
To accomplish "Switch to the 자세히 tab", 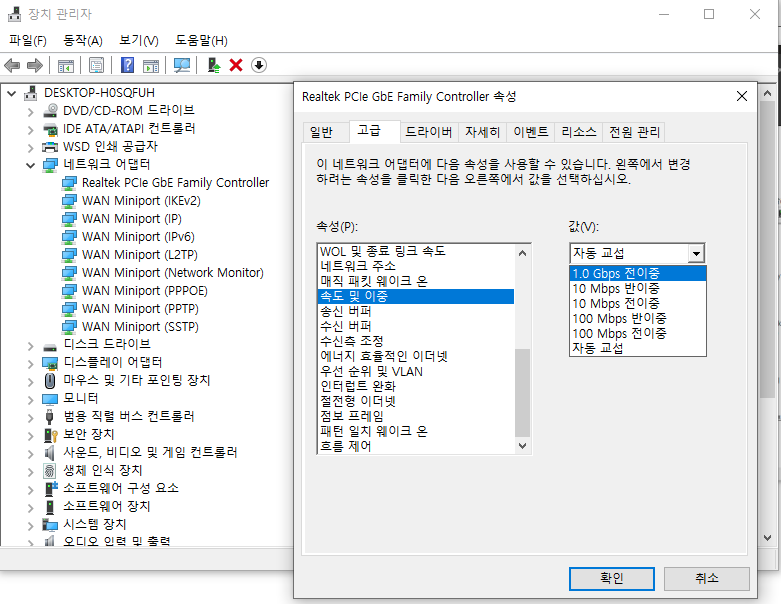I will (482, 132).
